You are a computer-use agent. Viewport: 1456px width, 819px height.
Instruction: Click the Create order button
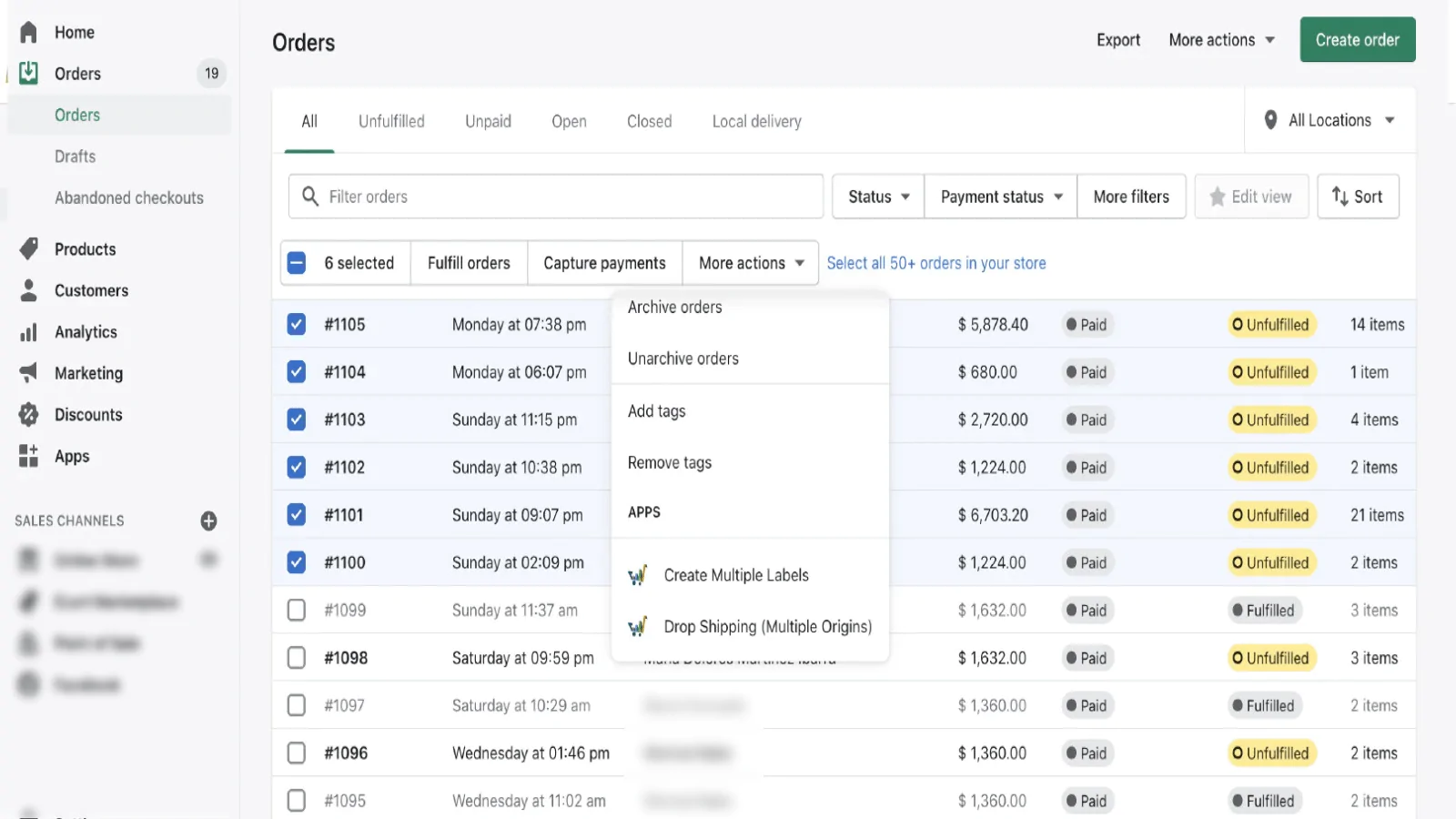tap(1357, 40)
